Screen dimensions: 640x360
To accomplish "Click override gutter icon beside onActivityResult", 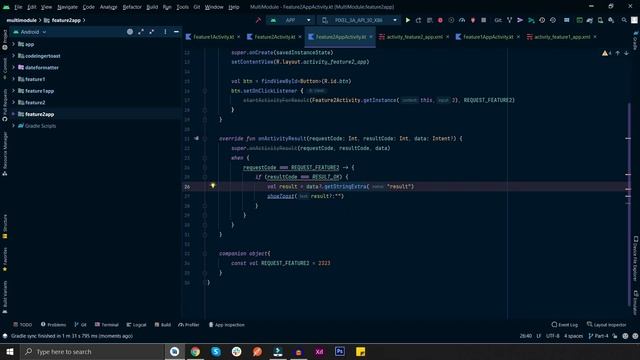I will 196,138.
